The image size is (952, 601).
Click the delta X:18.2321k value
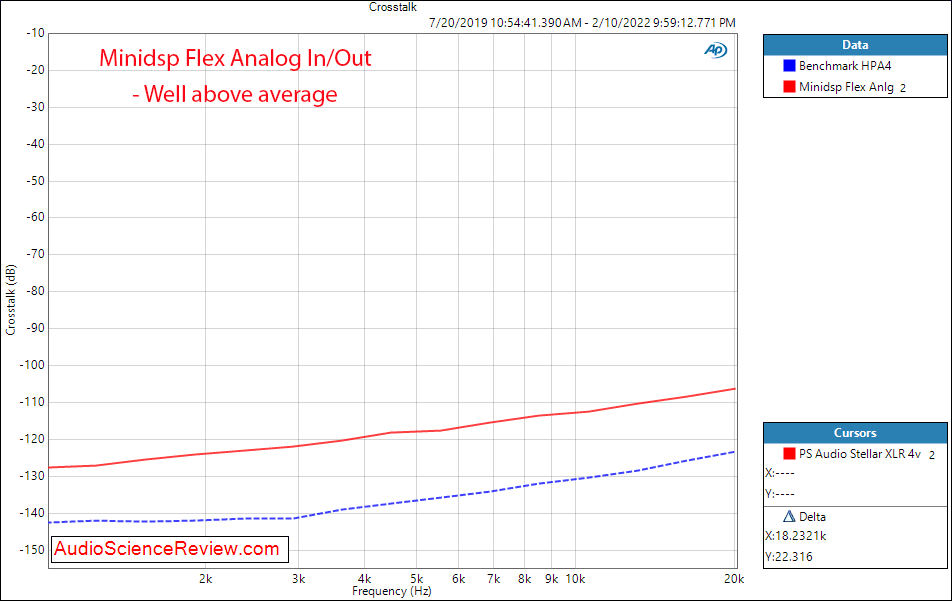point(795,536)
